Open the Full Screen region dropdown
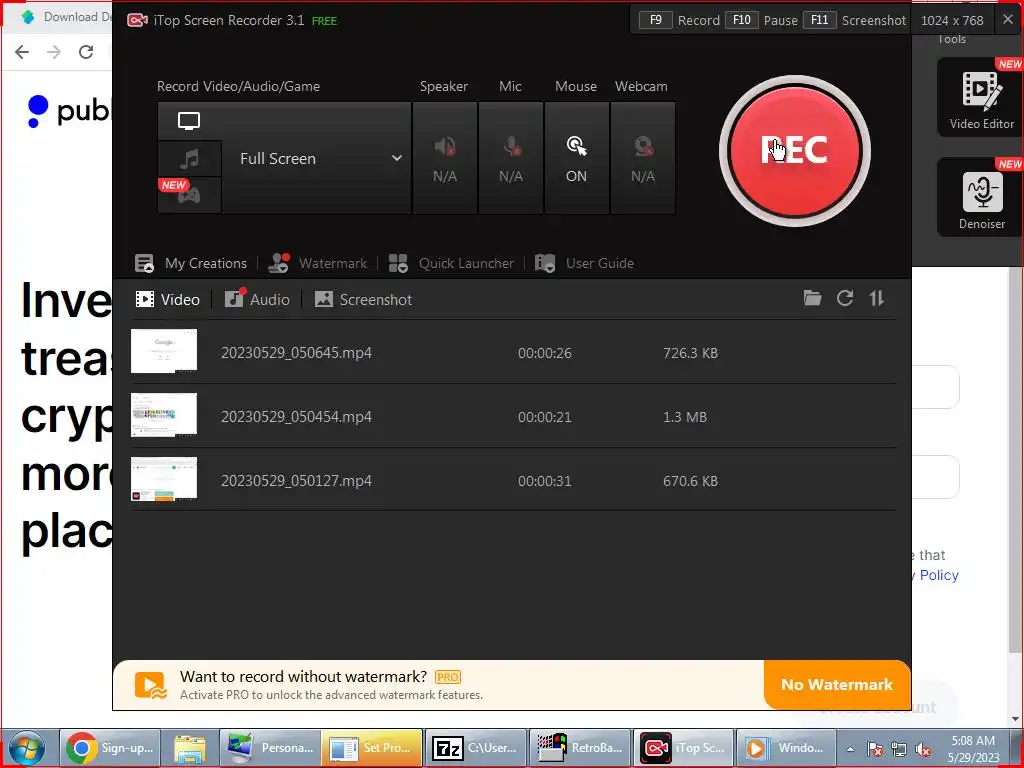The image size is (1024, 768). [x=317, y=158]
